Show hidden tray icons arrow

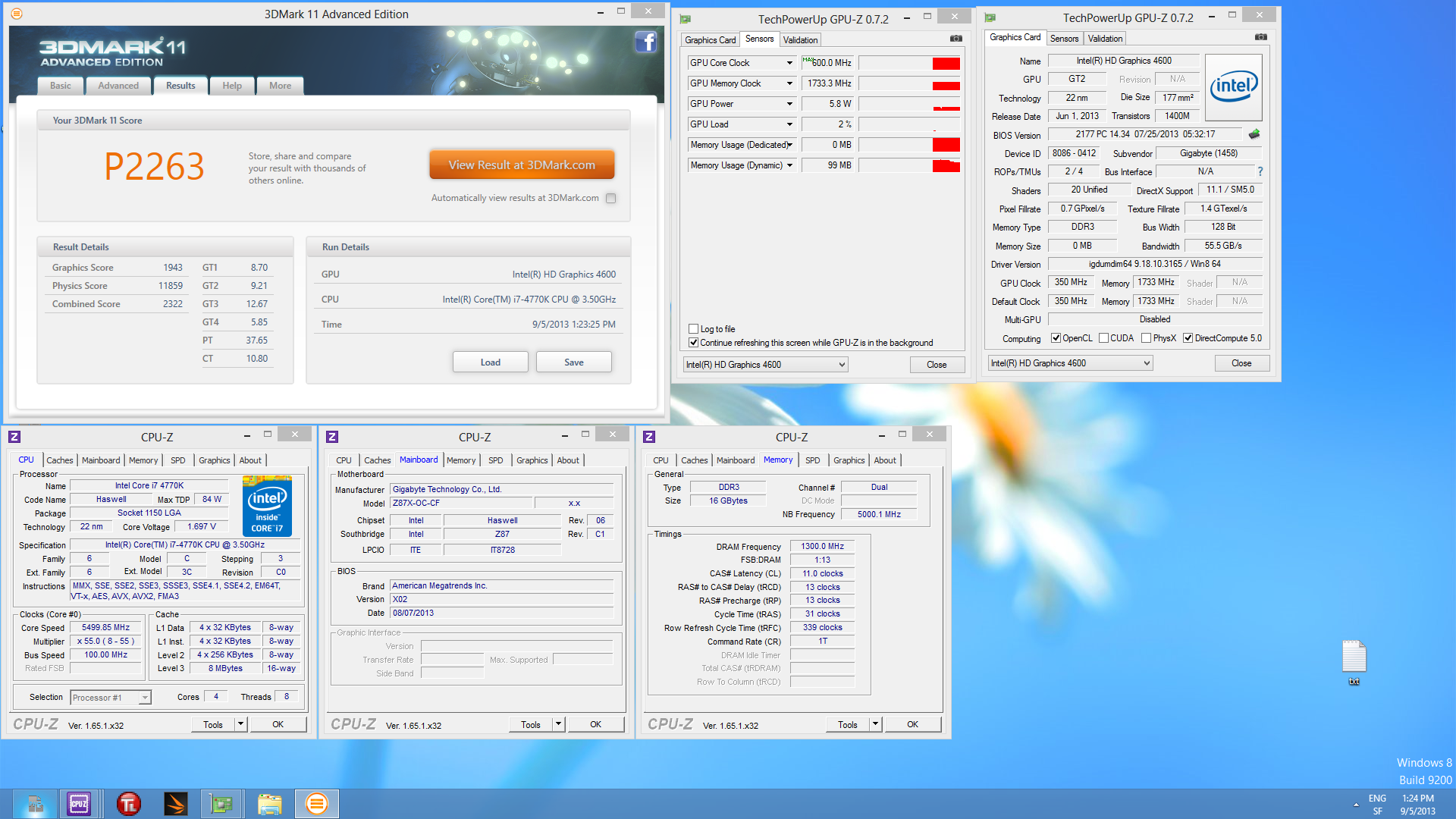pos(1356,804)
